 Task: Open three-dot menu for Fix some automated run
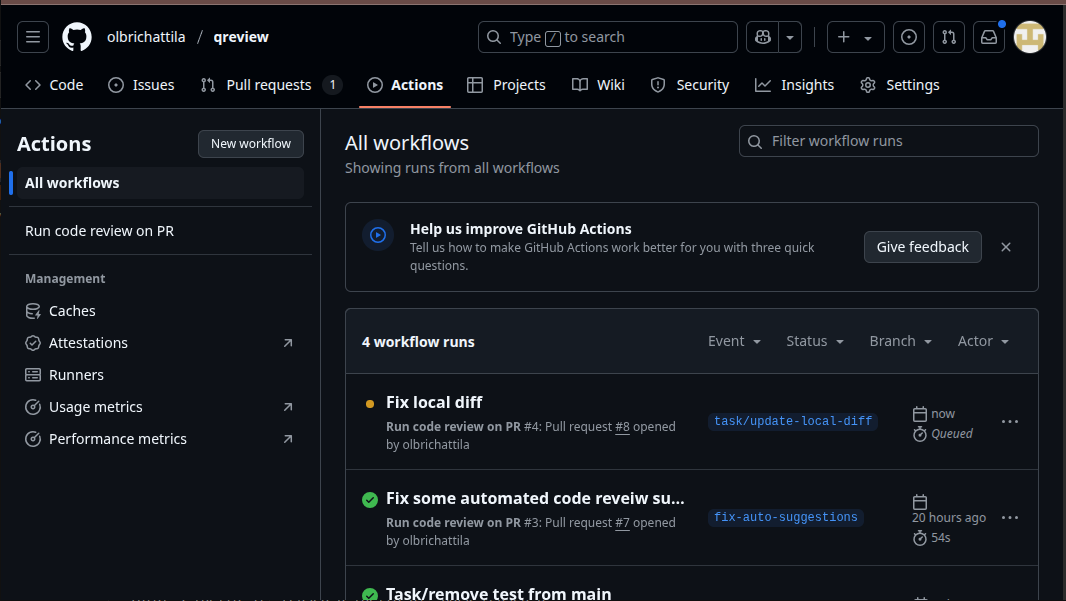[1010, 517]
